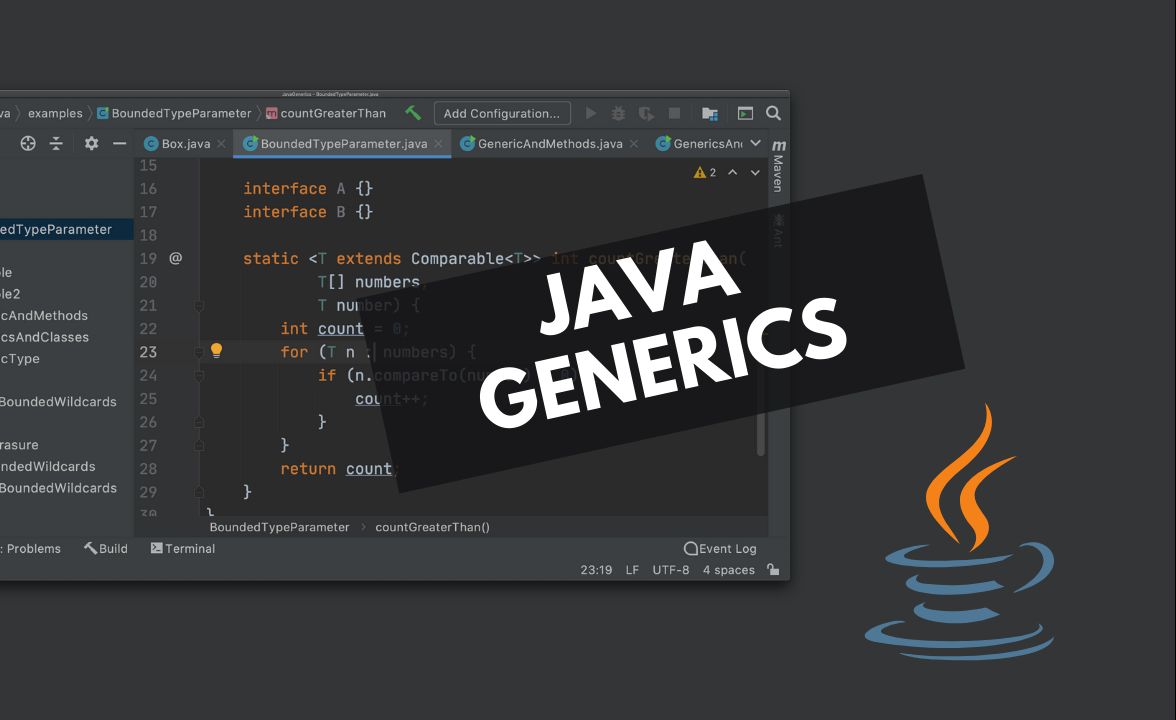Select the highlighted edTypeParameter tree item
1176x720 pixels.
click(x=67, y=230)
